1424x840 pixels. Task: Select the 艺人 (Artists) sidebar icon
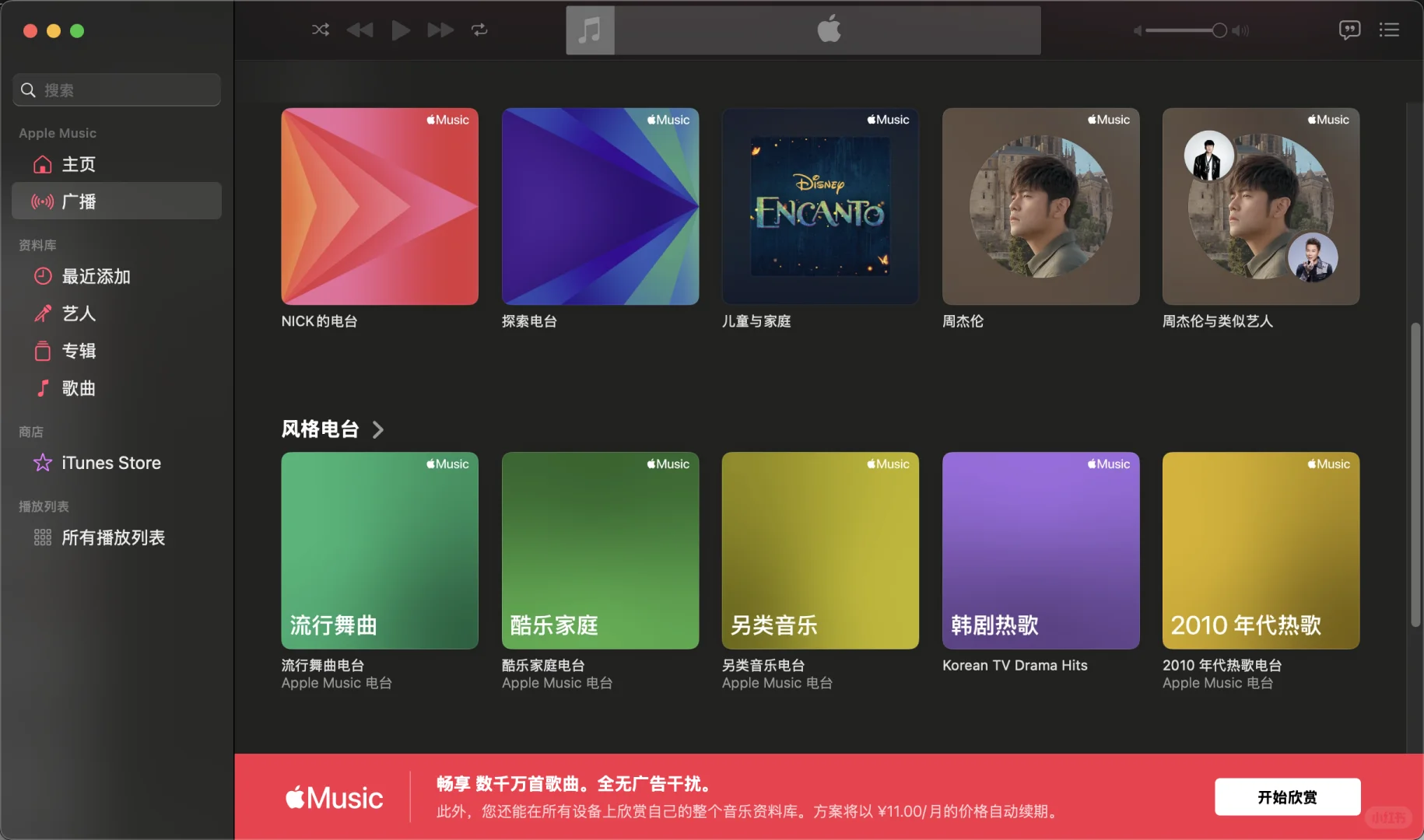(79, 313)
